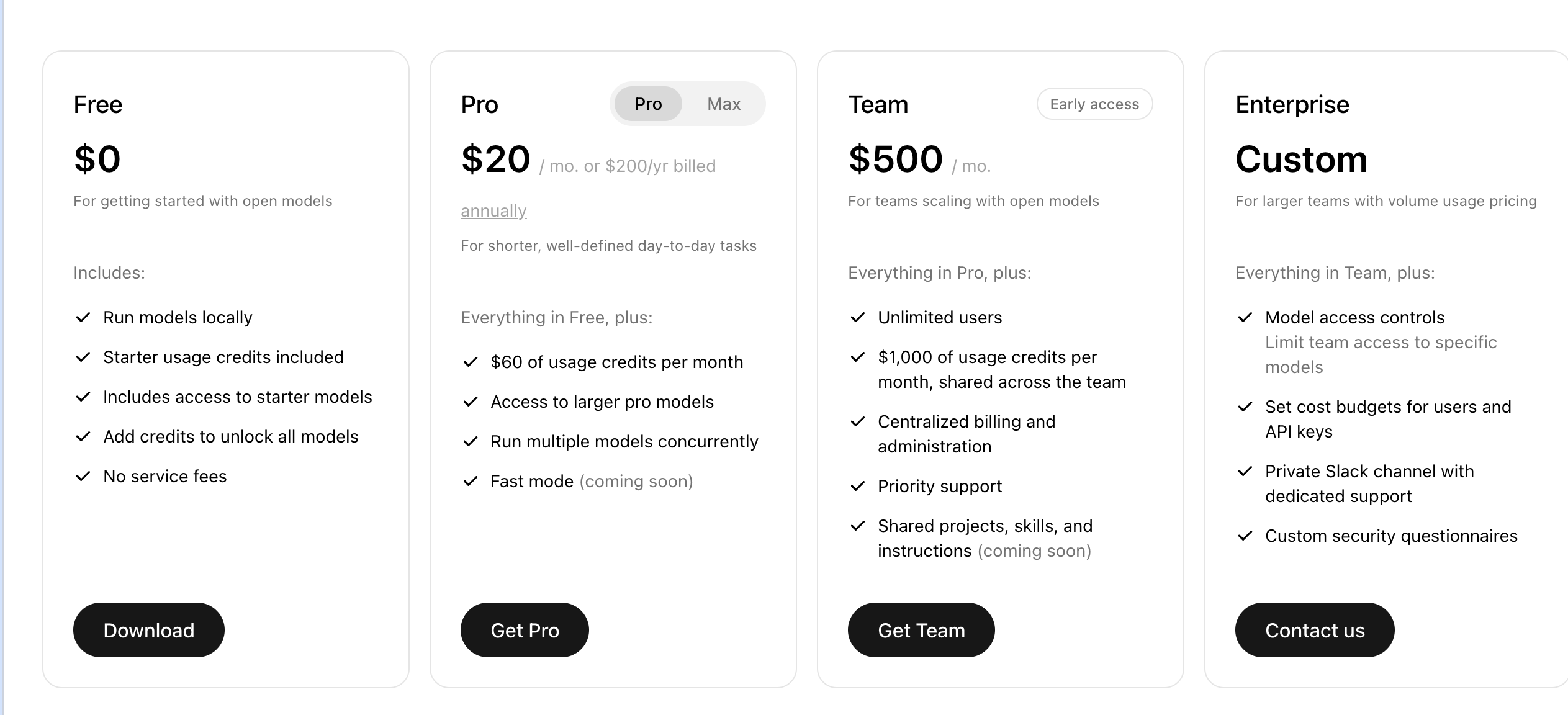Click checkmark icon beside Run models locally

[x=83, y=318]
